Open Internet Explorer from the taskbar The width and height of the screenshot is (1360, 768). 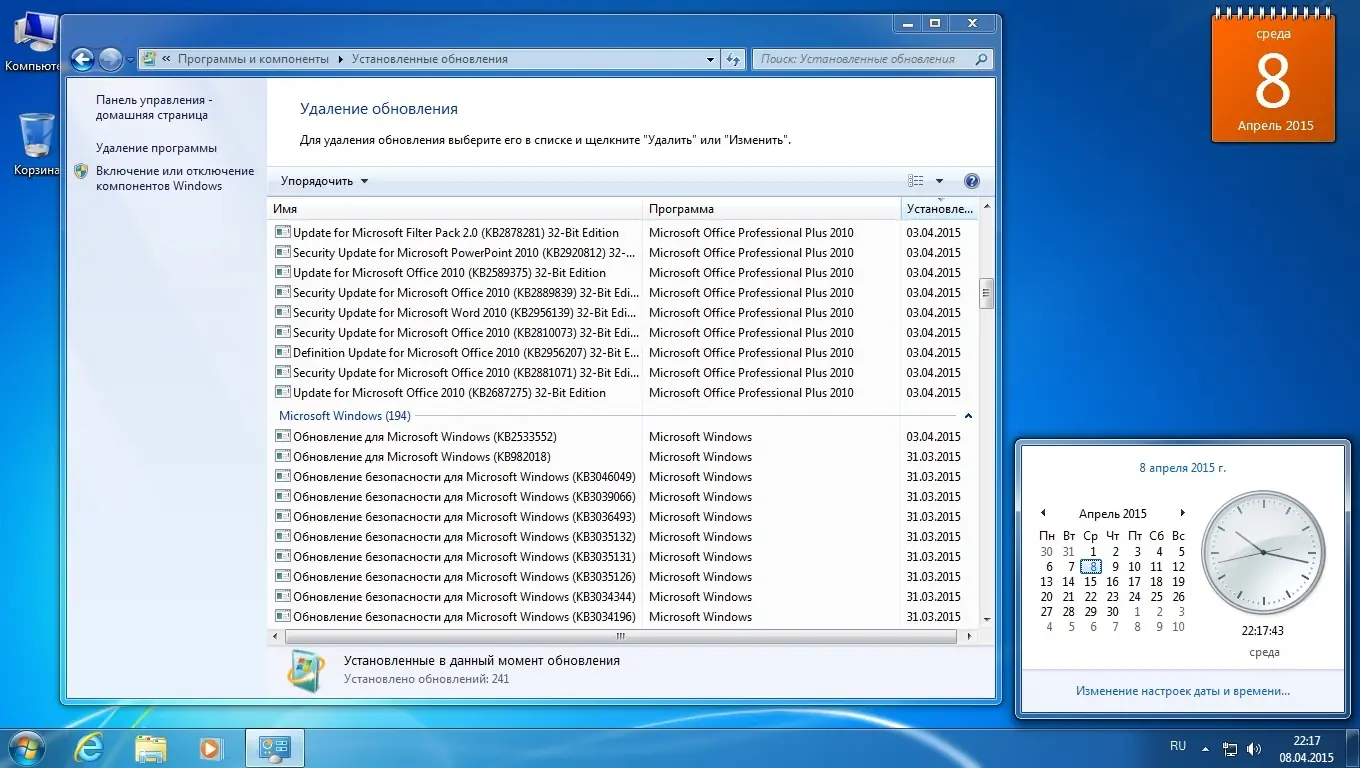pyautogui.click(x=89, y=748)
